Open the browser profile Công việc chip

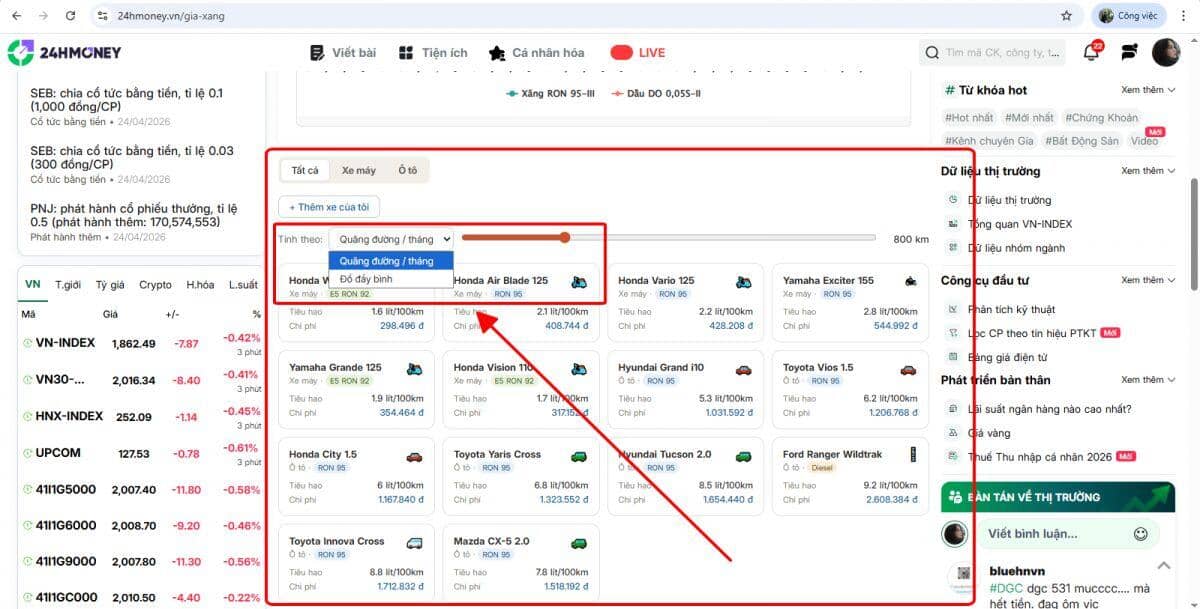click(1128, 16)
